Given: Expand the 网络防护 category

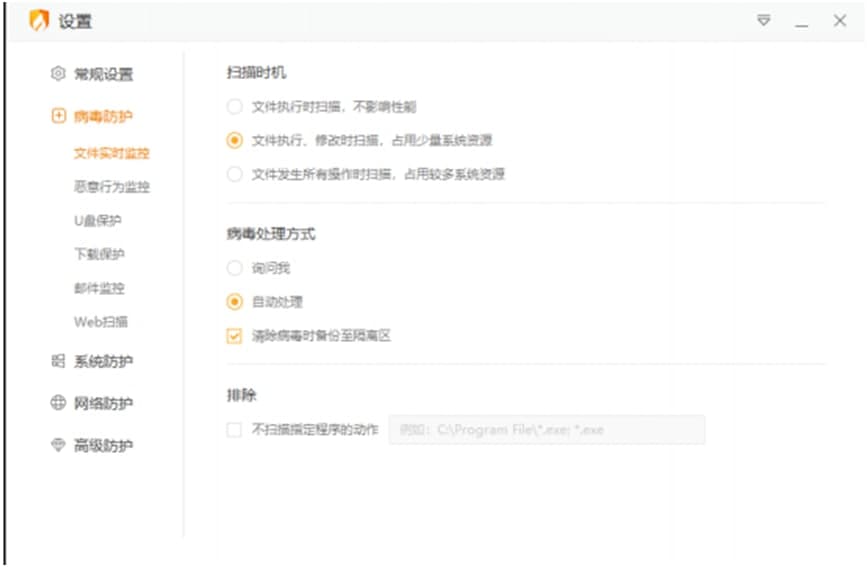Looking at the screenshot, I should (x=103, y=404).
